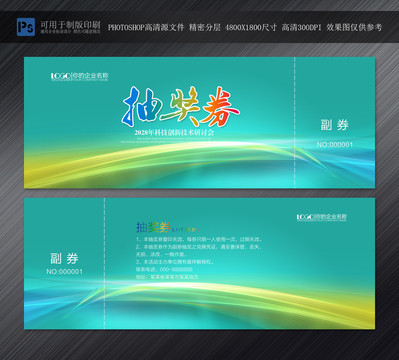Click the "地址" address line on back ticket
Image resolution: width=399 pixels, height=360 pixels.
pyautogui.click(x=167, y=277)
